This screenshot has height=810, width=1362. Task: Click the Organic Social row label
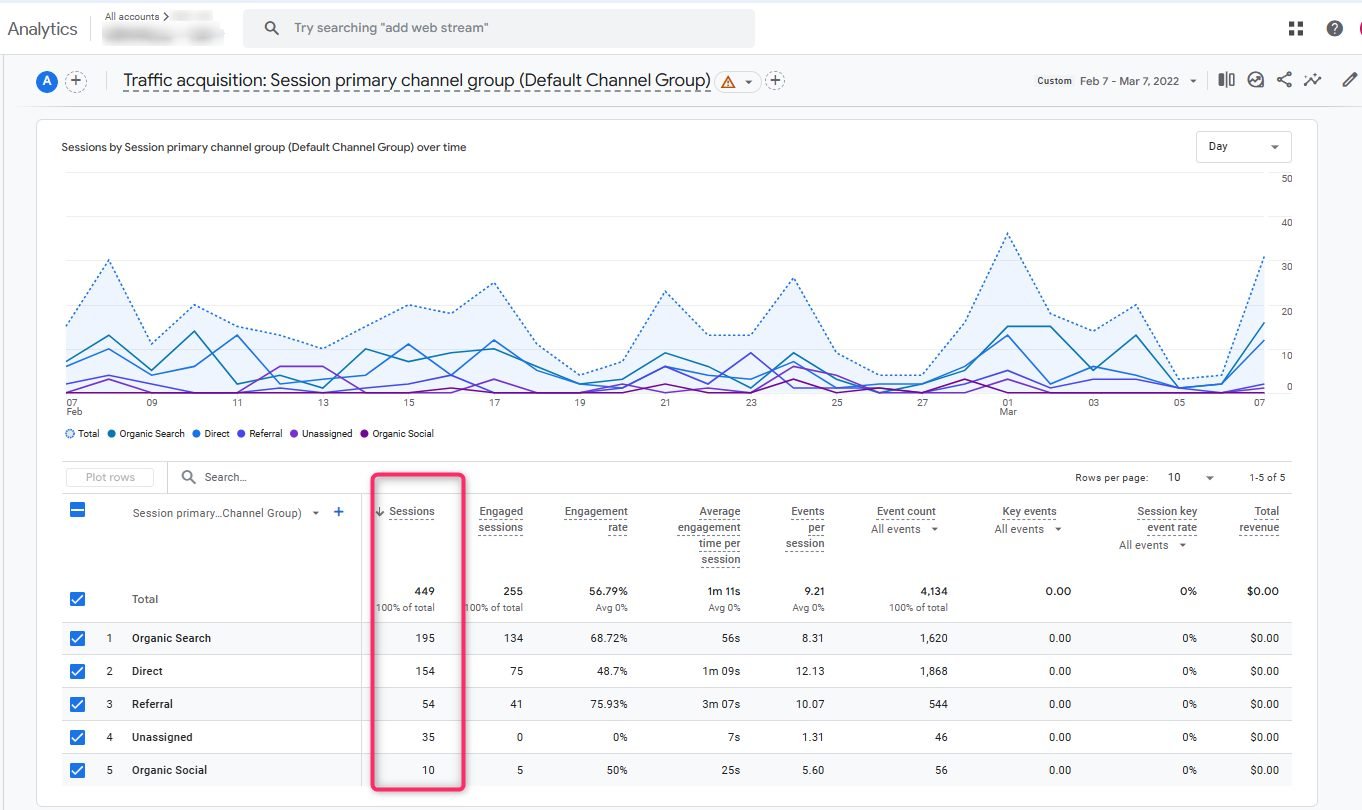pos(169,770)
